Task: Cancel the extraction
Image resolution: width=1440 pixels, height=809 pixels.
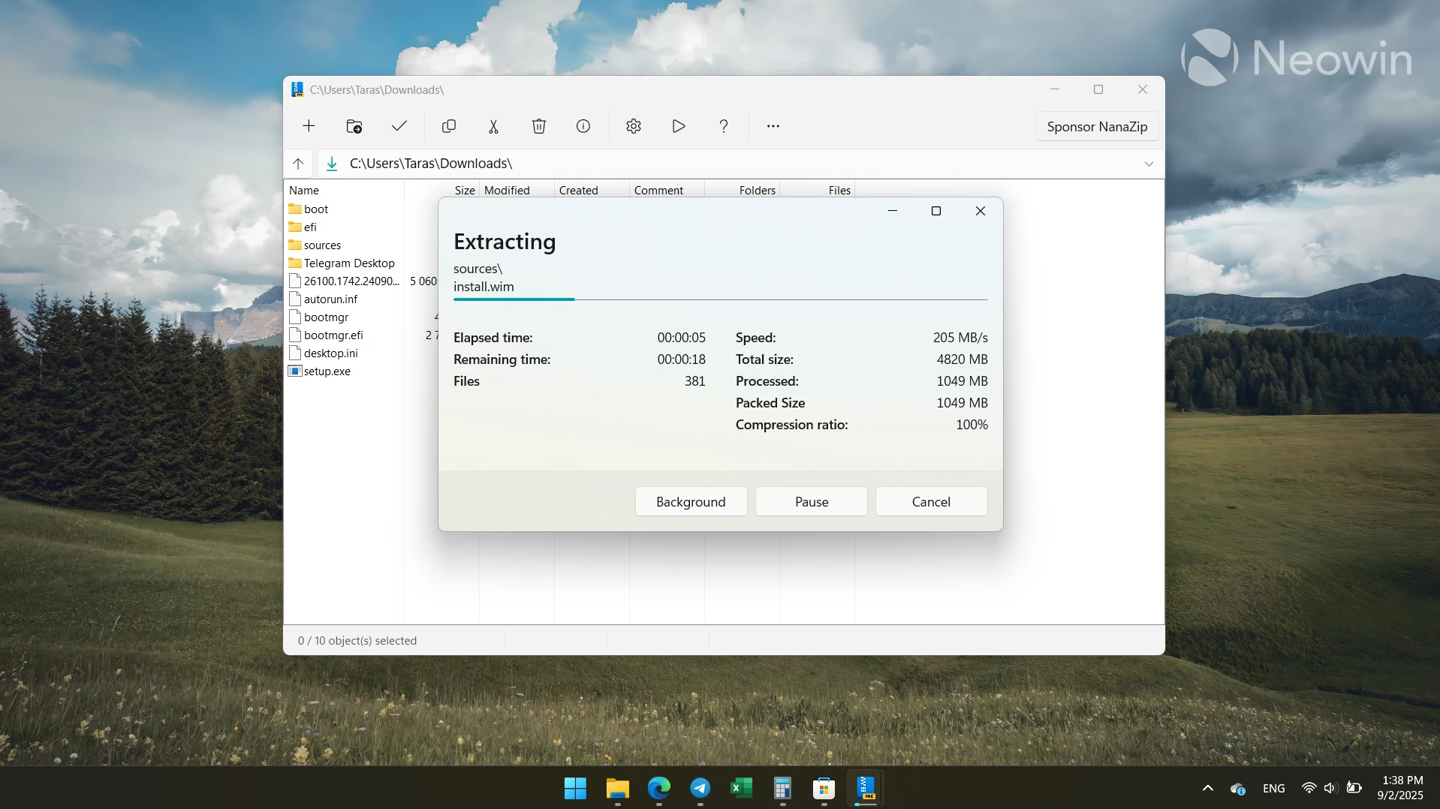Action: (930, 502)
